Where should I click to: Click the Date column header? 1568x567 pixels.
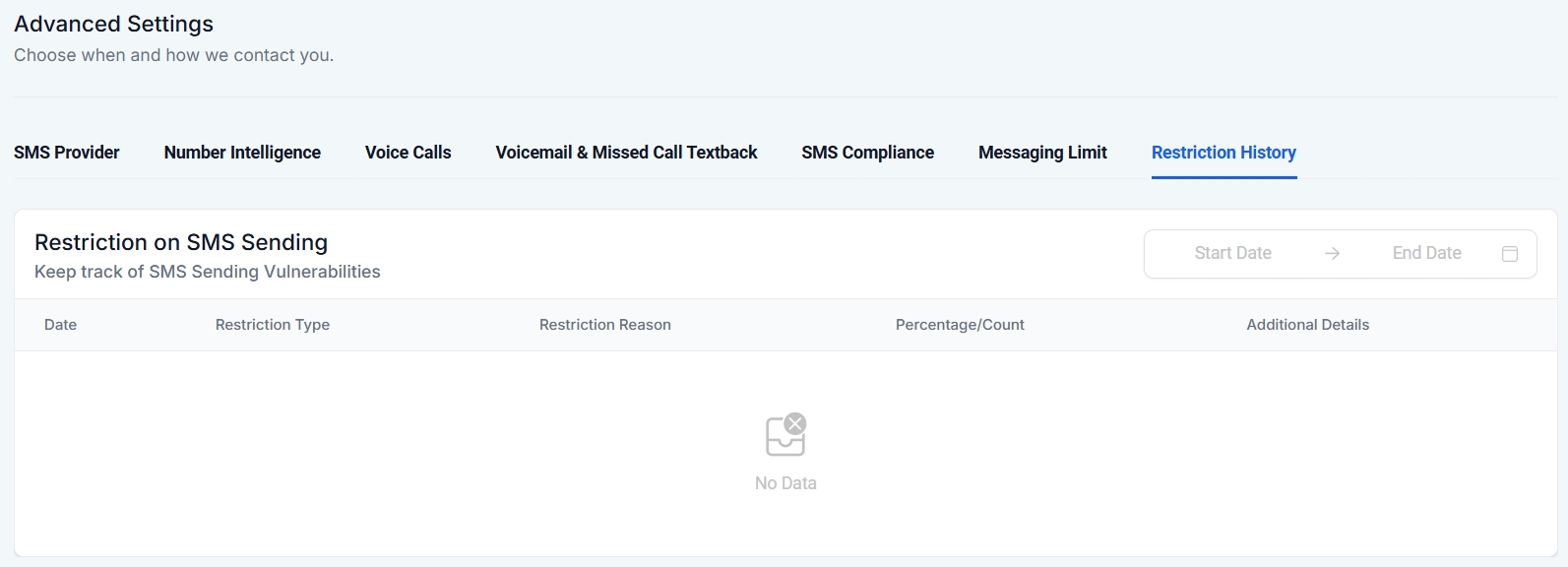pyautogui.click(x=60, y=325)
